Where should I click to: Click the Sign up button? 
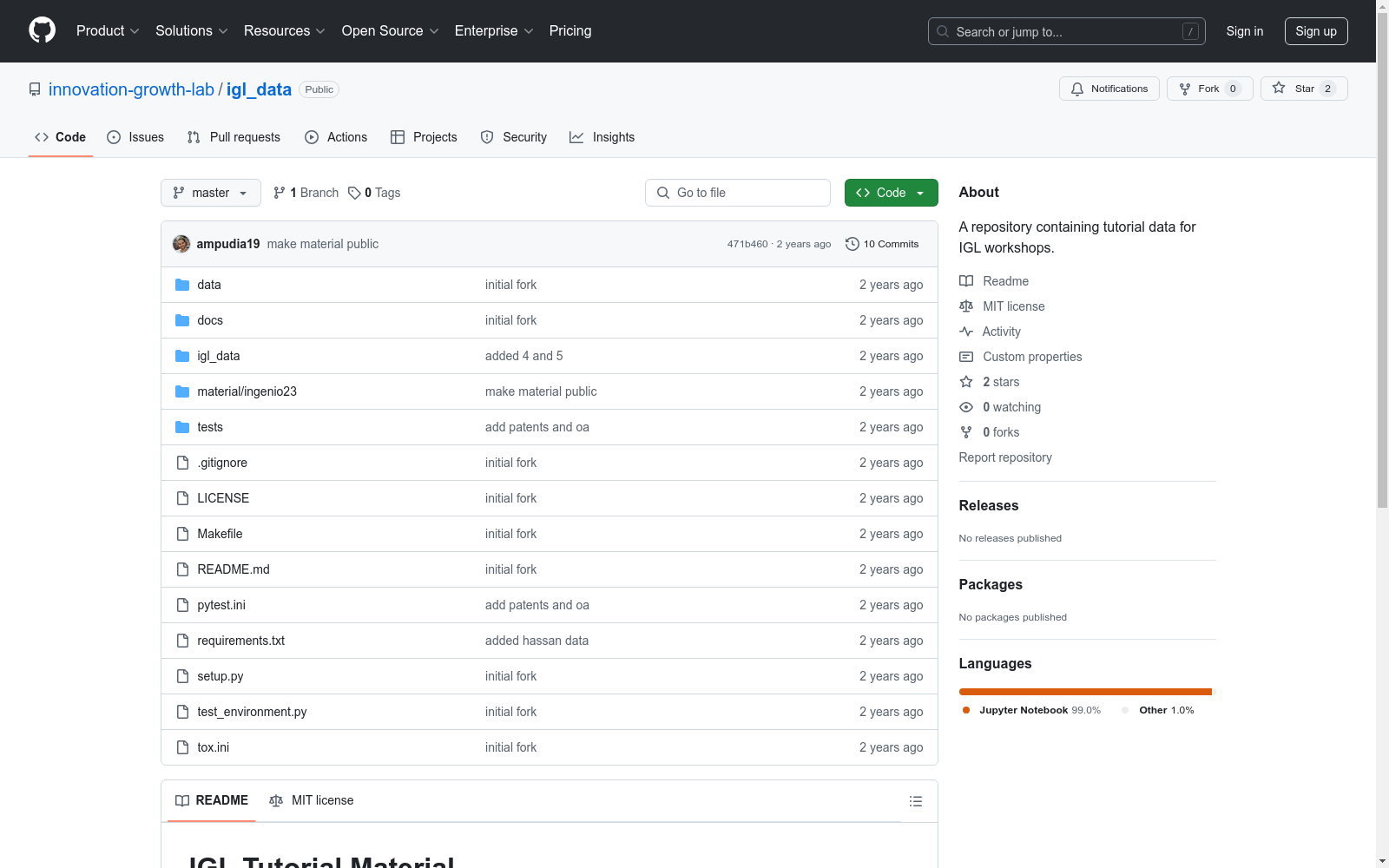[x=1316, y=31]
